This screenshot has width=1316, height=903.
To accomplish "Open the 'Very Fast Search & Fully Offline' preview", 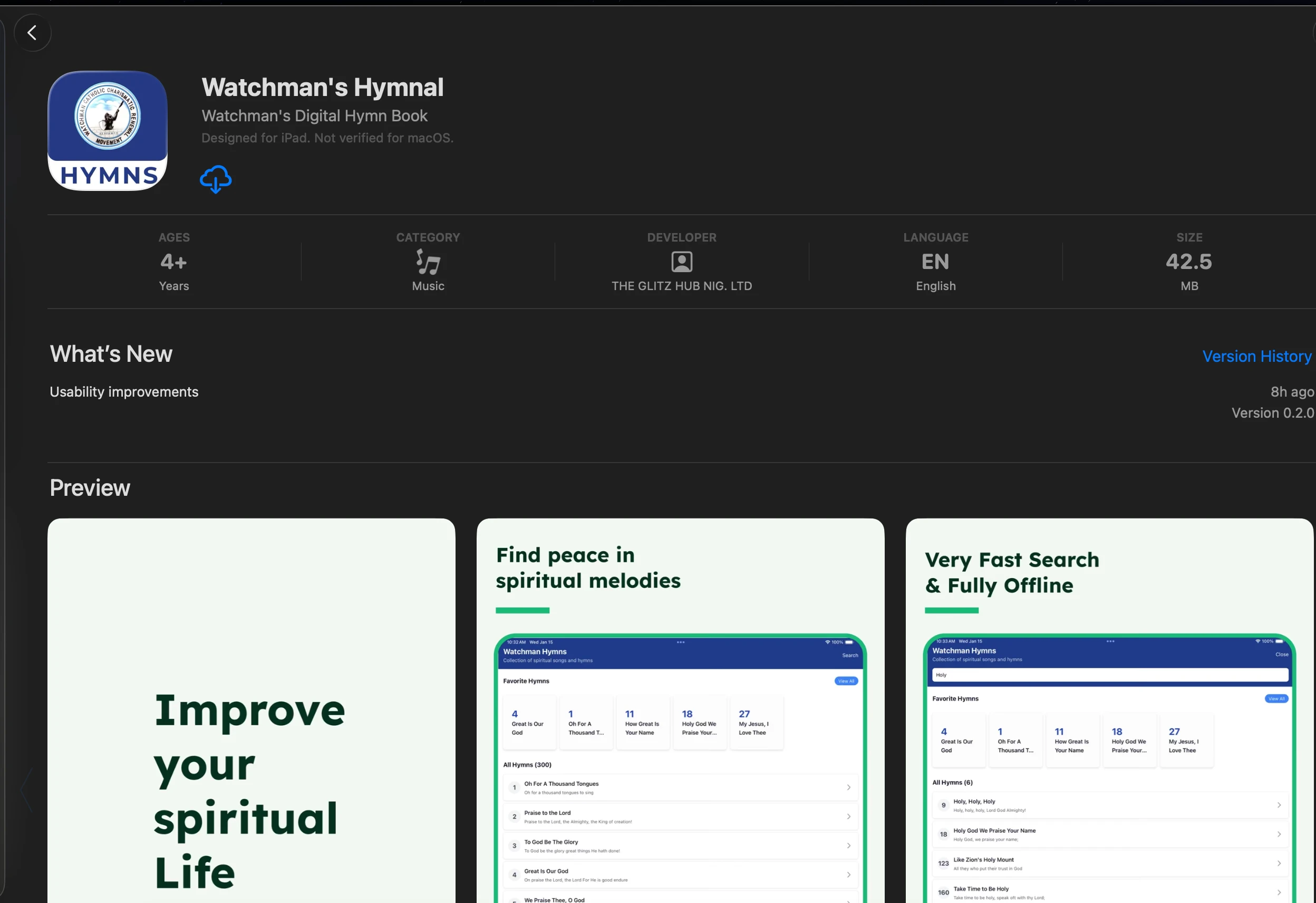I will [1109, 572].
